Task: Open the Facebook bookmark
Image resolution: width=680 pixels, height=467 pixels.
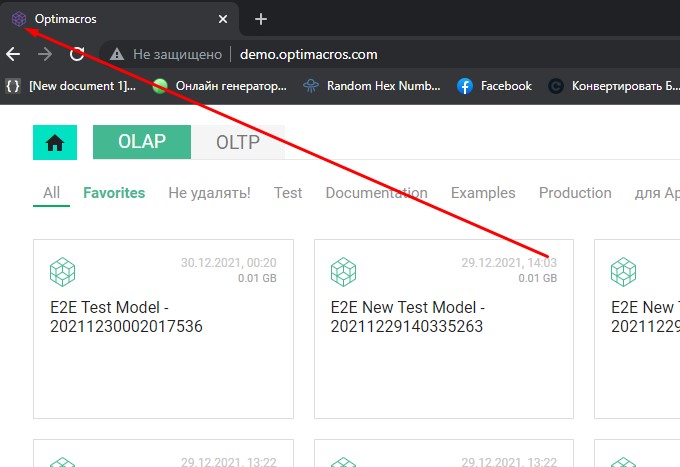Action: pos(494,86)
